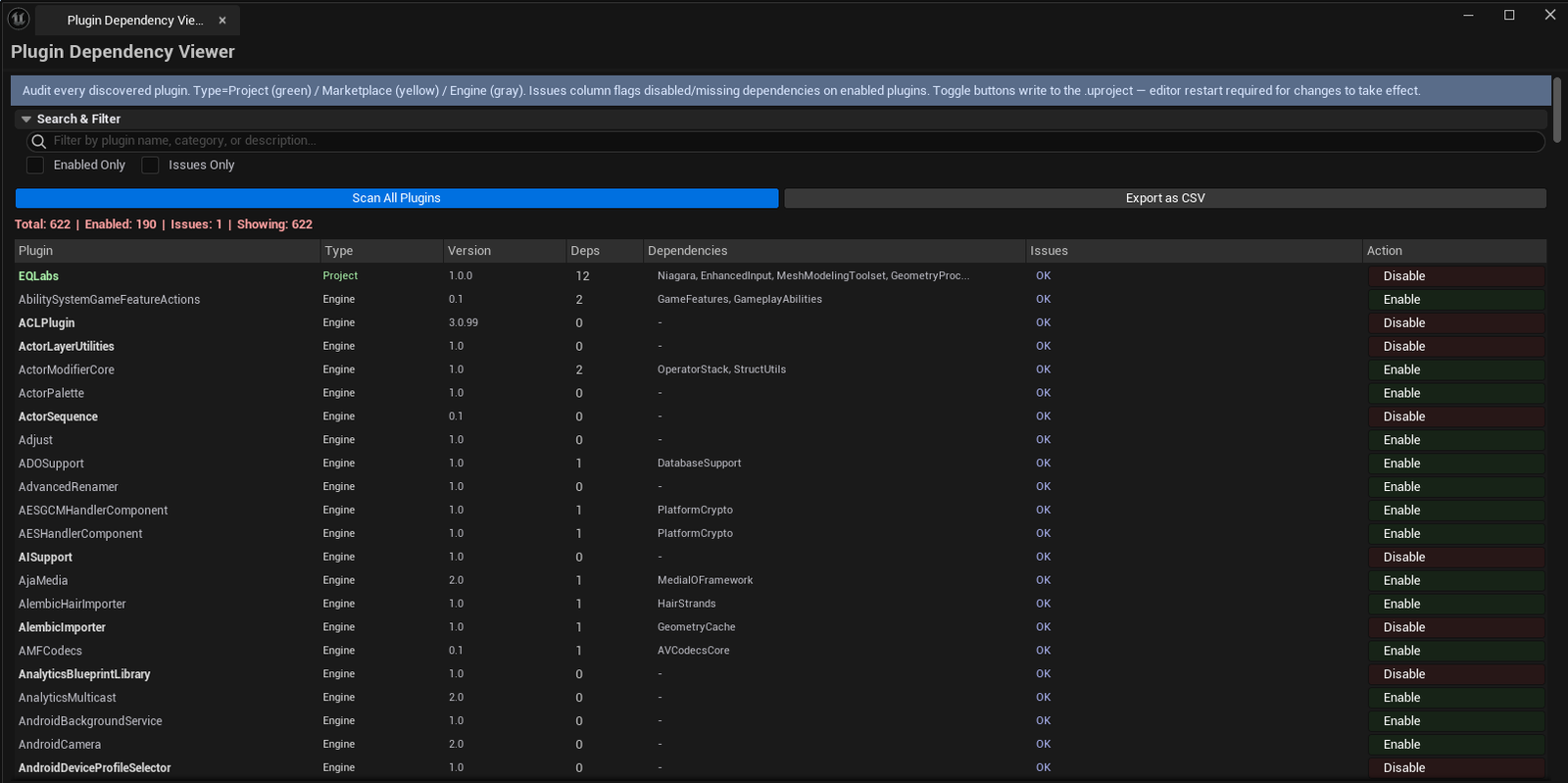Click the MediaIOFramework dependency text
The height and width of the screenshot is (783, 1568).
pyautogui.click(x=705, y=581)
